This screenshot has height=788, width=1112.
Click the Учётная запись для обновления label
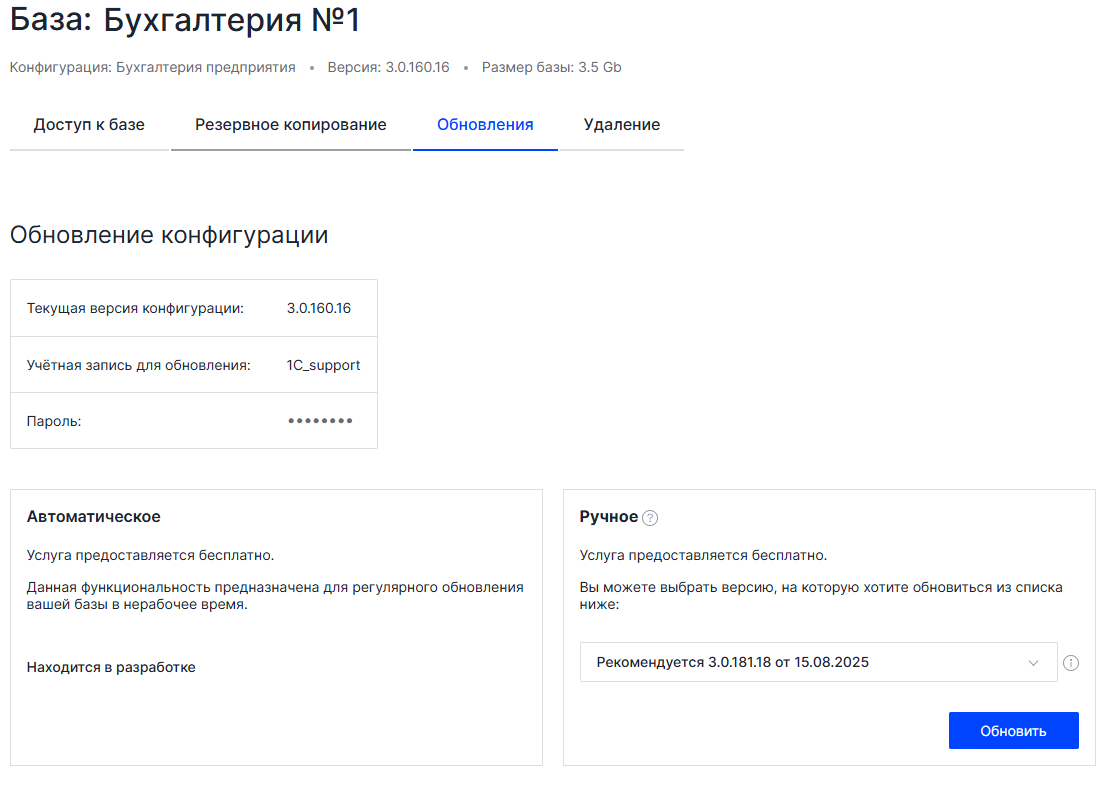(139, 365)
